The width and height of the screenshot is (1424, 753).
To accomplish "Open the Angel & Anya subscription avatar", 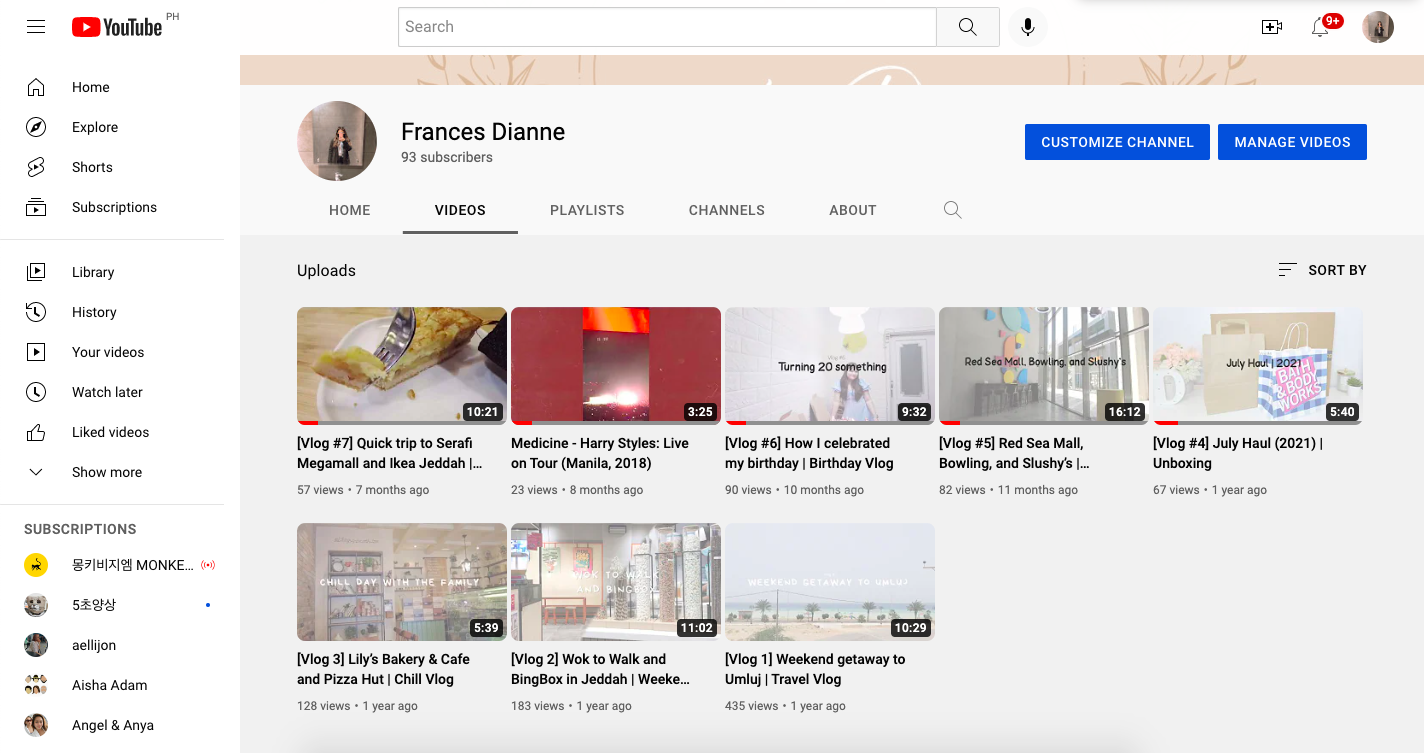I will 36,725.
